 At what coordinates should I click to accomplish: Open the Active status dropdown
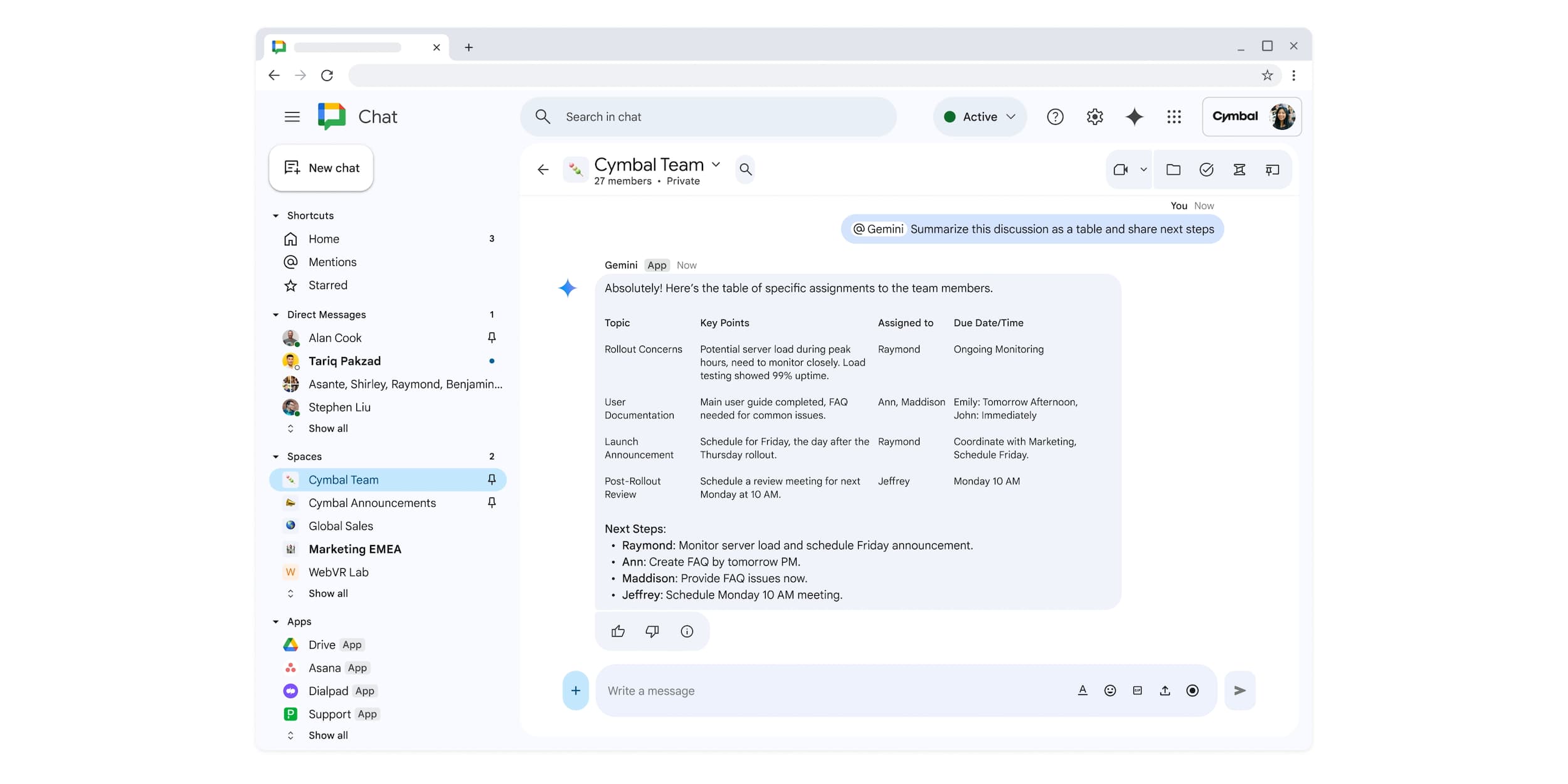click(x=980, y=117)
